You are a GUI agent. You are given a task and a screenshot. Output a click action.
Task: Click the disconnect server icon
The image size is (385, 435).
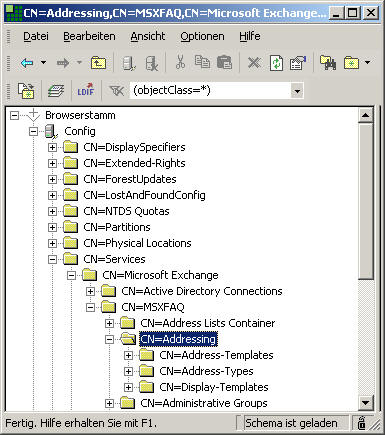click(152, 63)
